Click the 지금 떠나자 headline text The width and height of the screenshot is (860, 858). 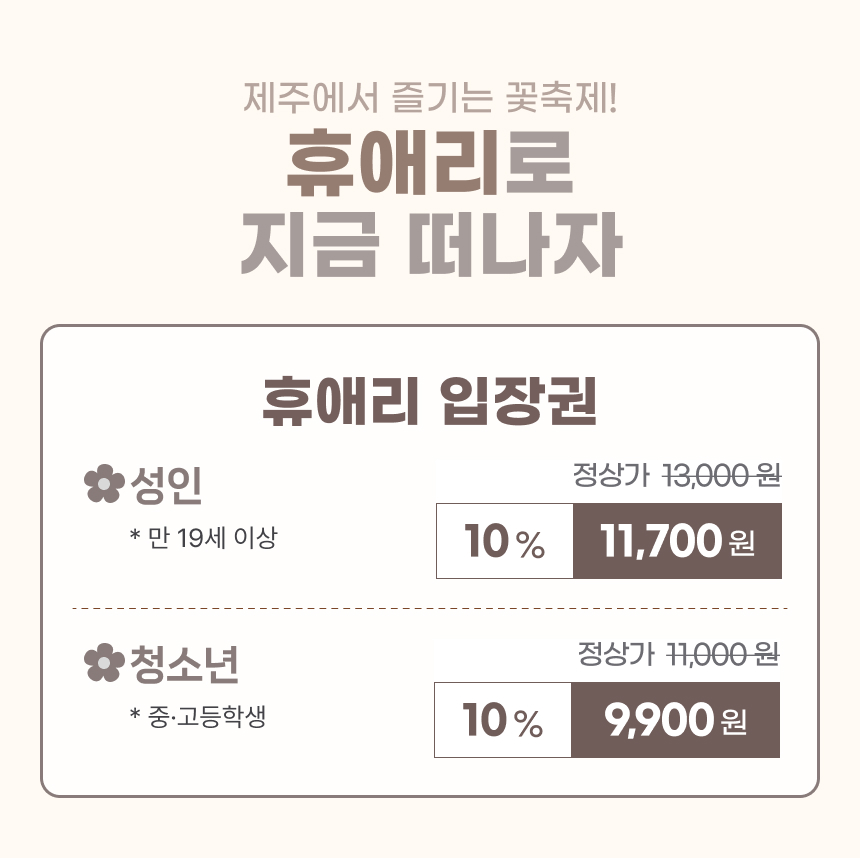coord(431,245)
